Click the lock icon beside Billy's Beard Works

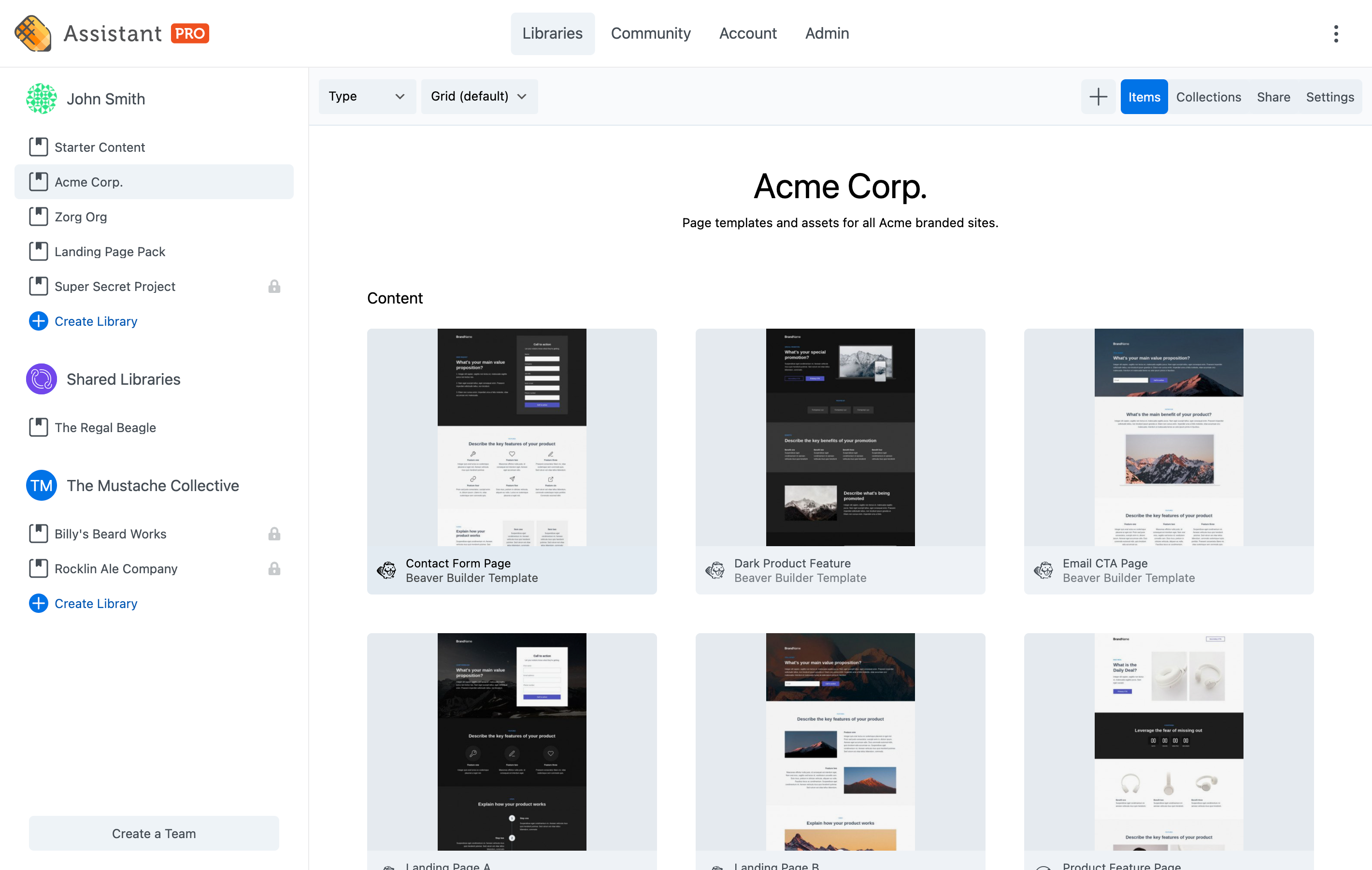274,534
